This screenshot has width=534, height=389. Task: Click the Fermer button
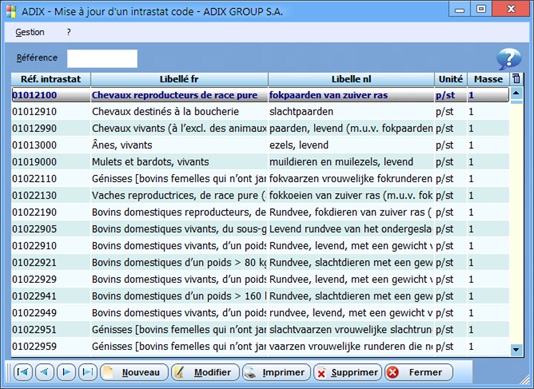pyautogui.click(x=419, y=372)
